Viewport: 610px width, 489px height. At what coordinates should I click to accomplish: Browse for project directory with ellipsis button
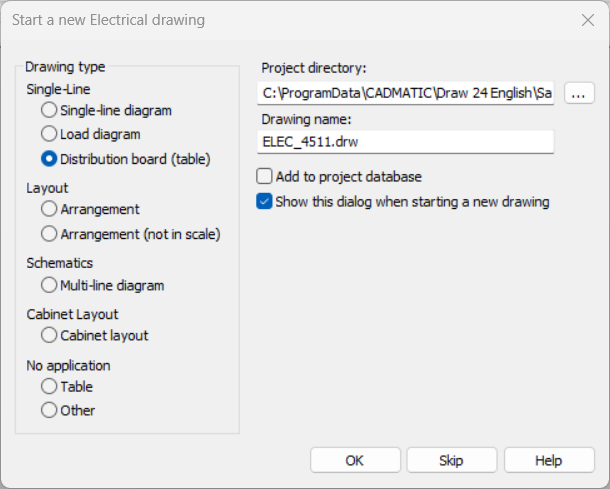point(579,93)
